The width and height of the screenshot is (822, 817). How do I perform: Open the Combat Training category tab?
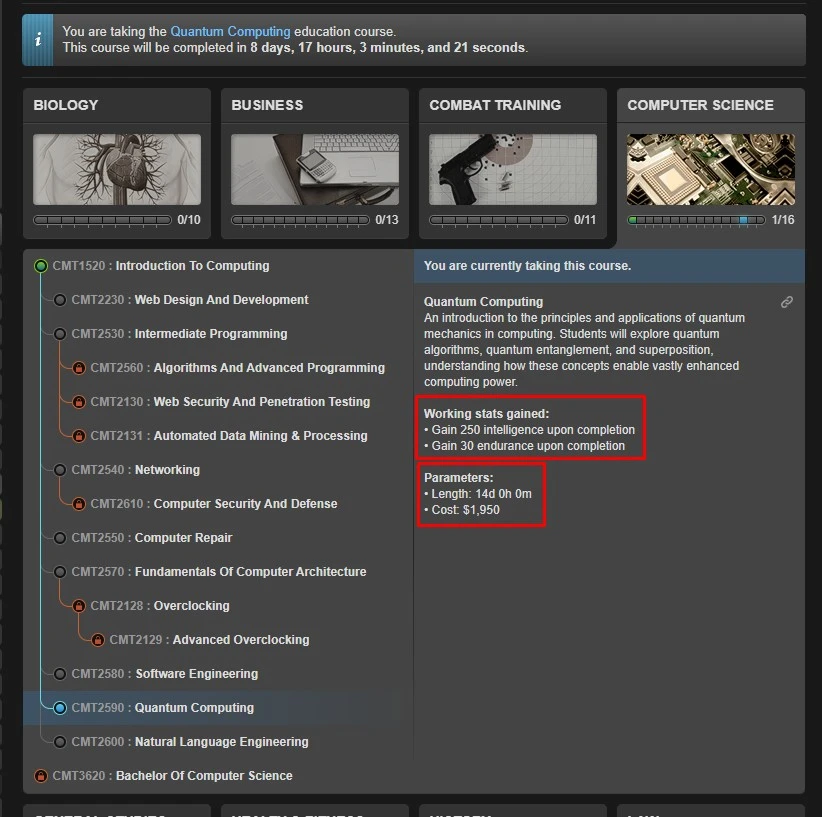point(512,105)
